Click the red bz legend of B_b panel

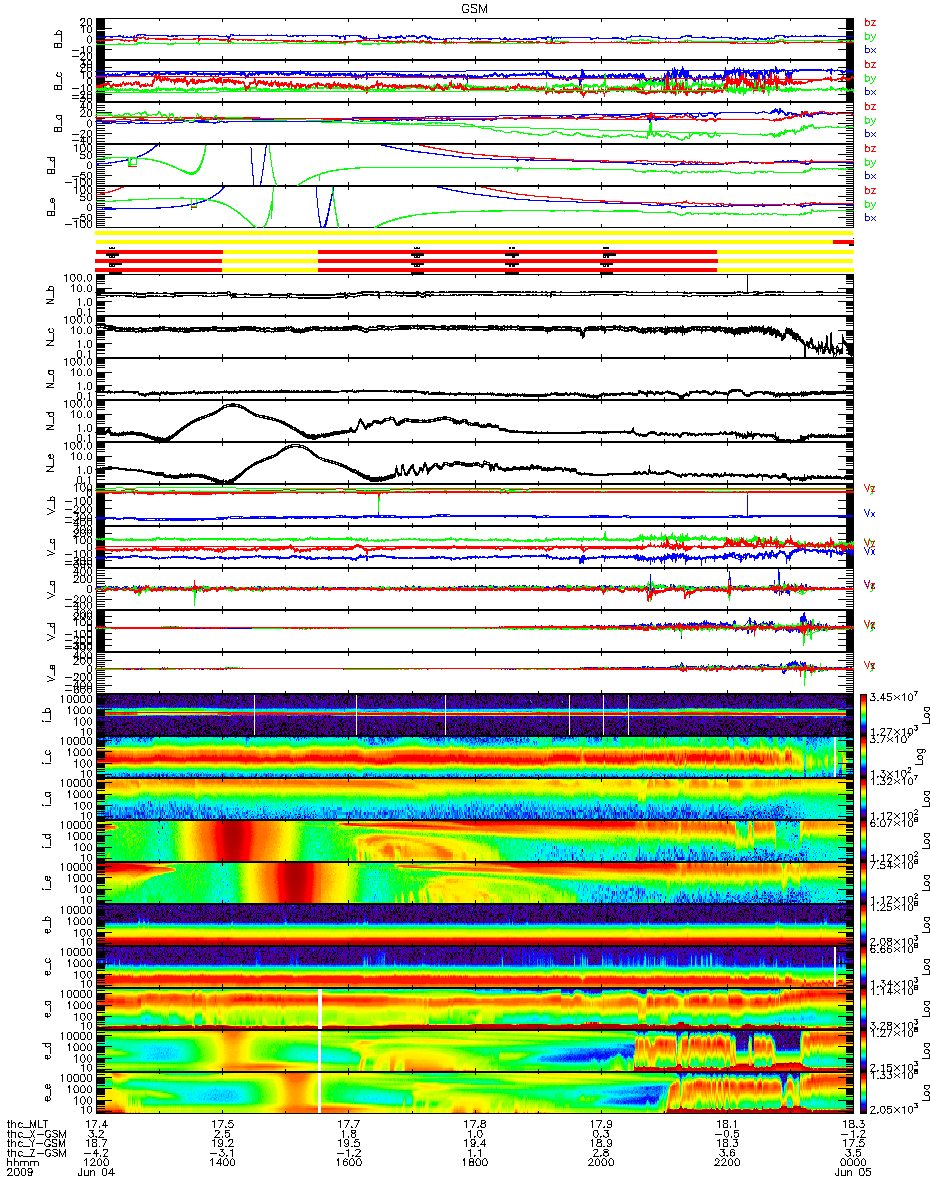pyautogui.click(x=870, y=23)
